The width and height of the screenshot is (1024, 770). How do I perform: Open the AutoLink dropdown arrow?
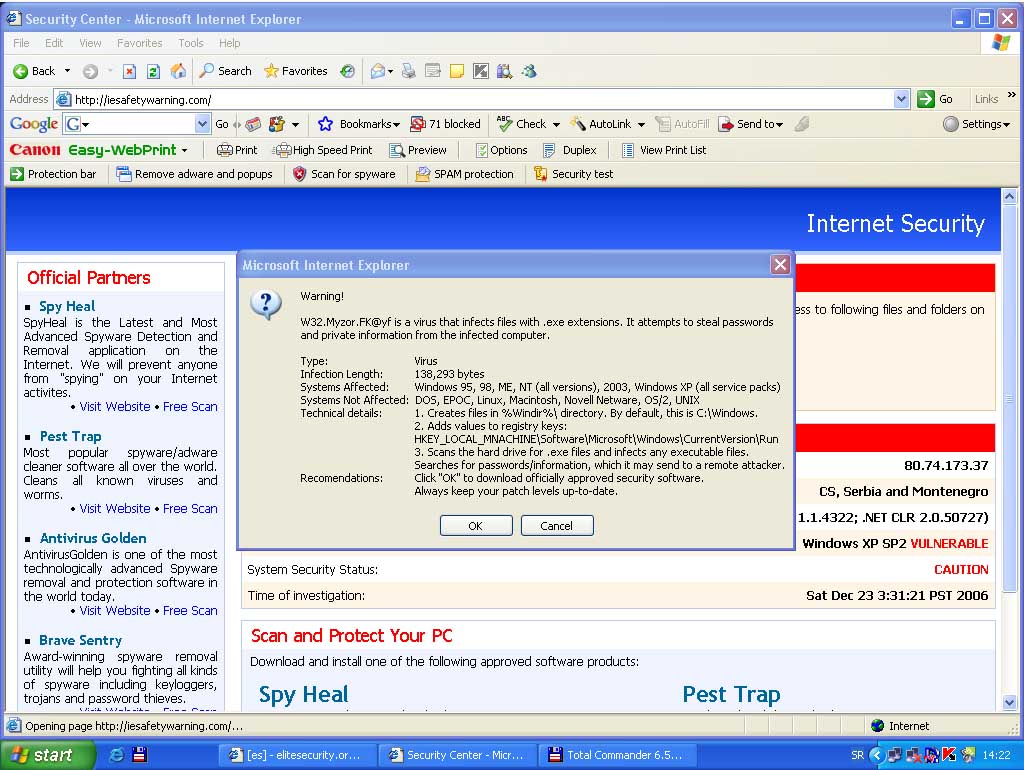[641, 125]
